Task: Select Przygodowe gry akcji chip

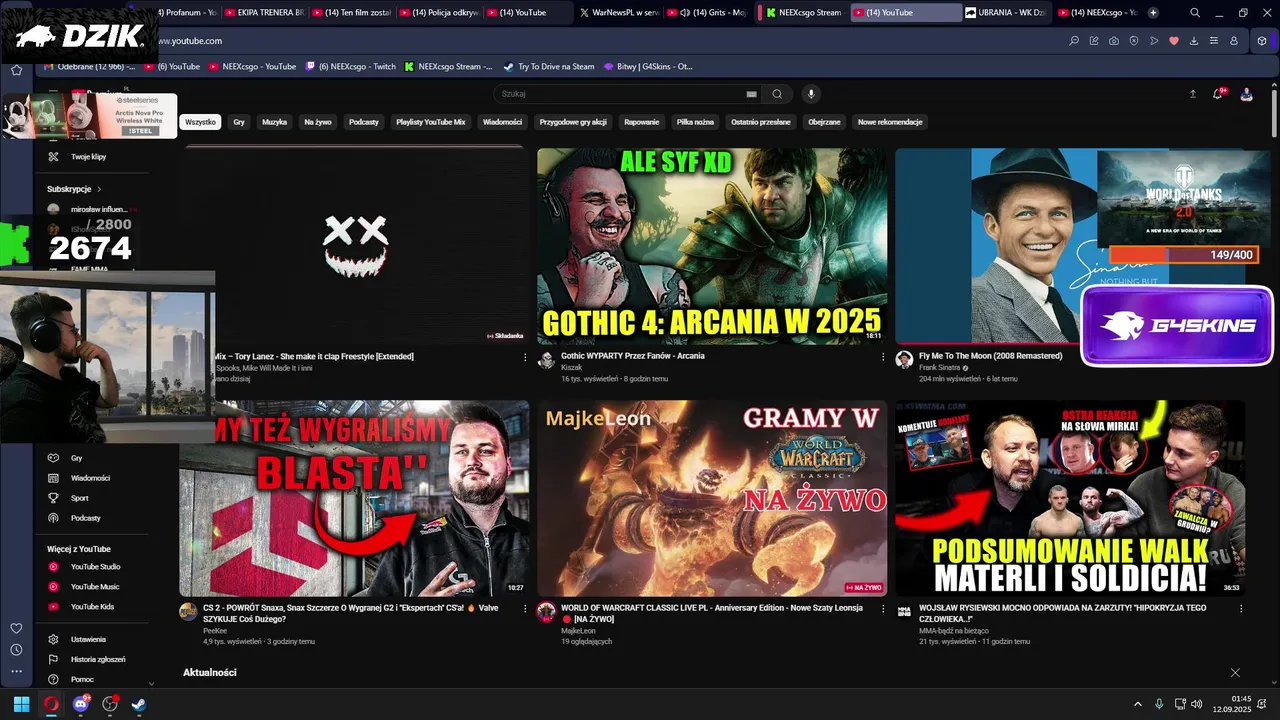Action: tap(573, 122)
